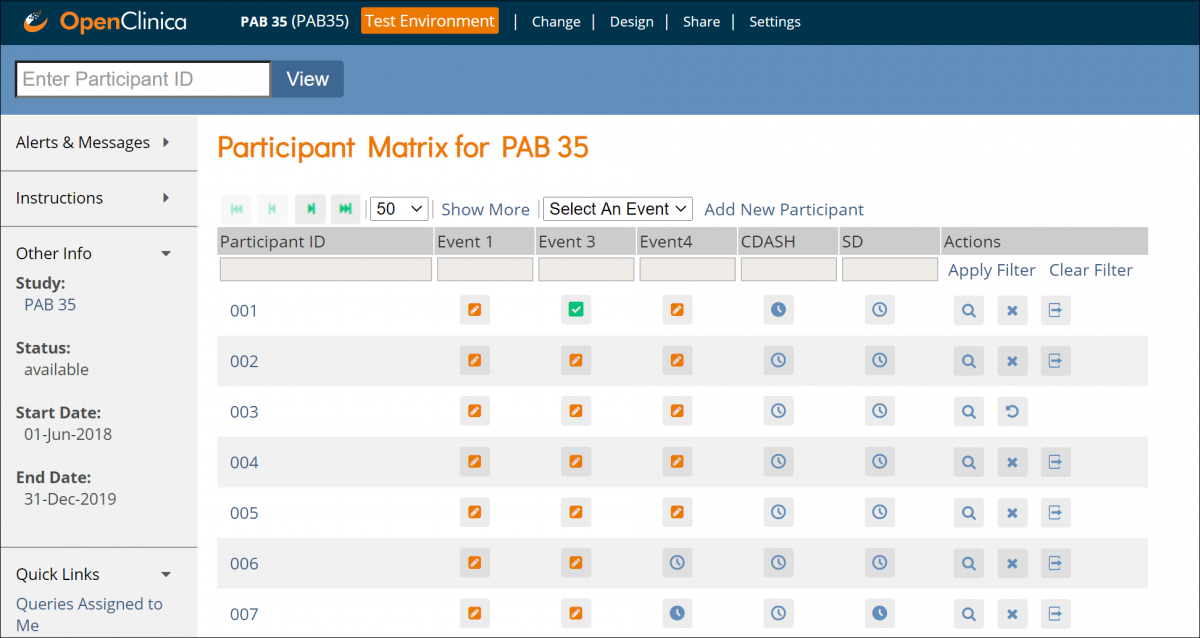Click the View button

pos(307,79)
